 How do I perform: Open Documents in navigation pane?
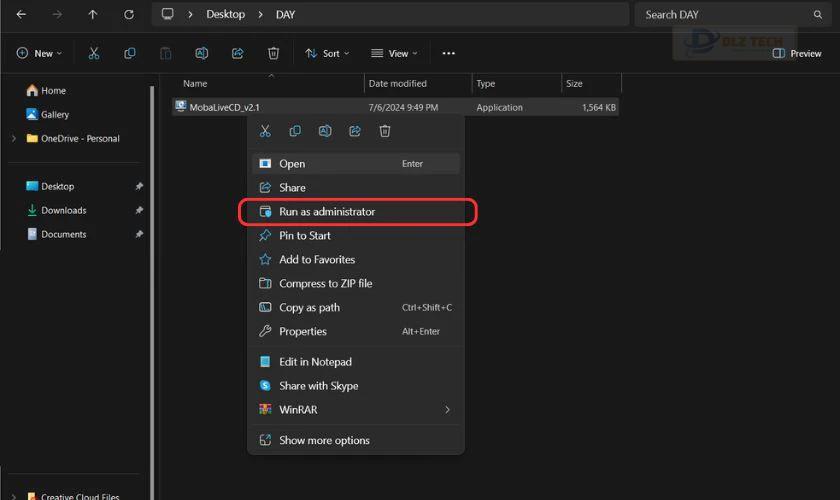[x=56, y=234]
